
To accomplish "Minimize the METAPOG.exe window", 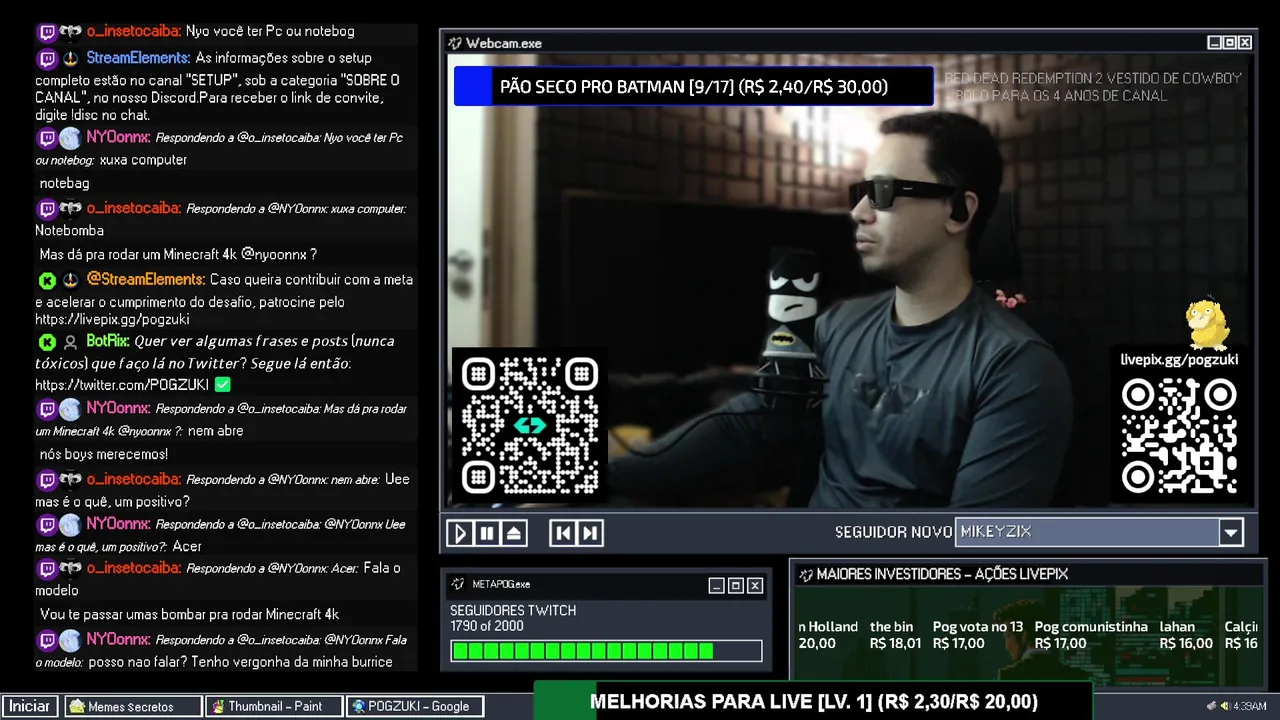I will point(716,585).
